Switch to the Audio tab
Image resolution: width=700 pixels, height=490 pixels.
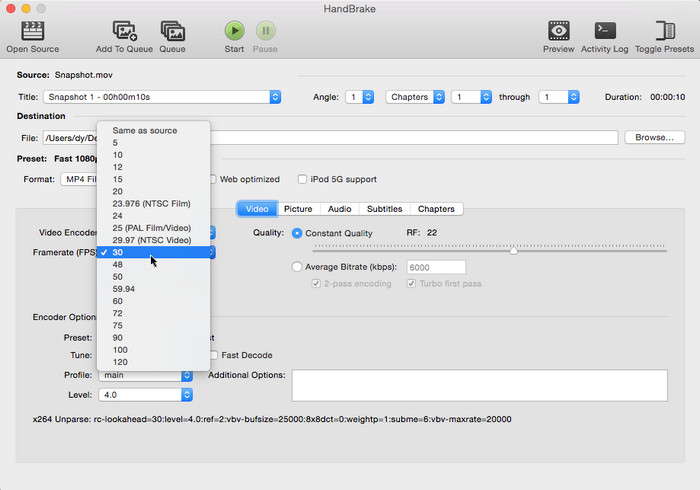[x=339, y=209]
